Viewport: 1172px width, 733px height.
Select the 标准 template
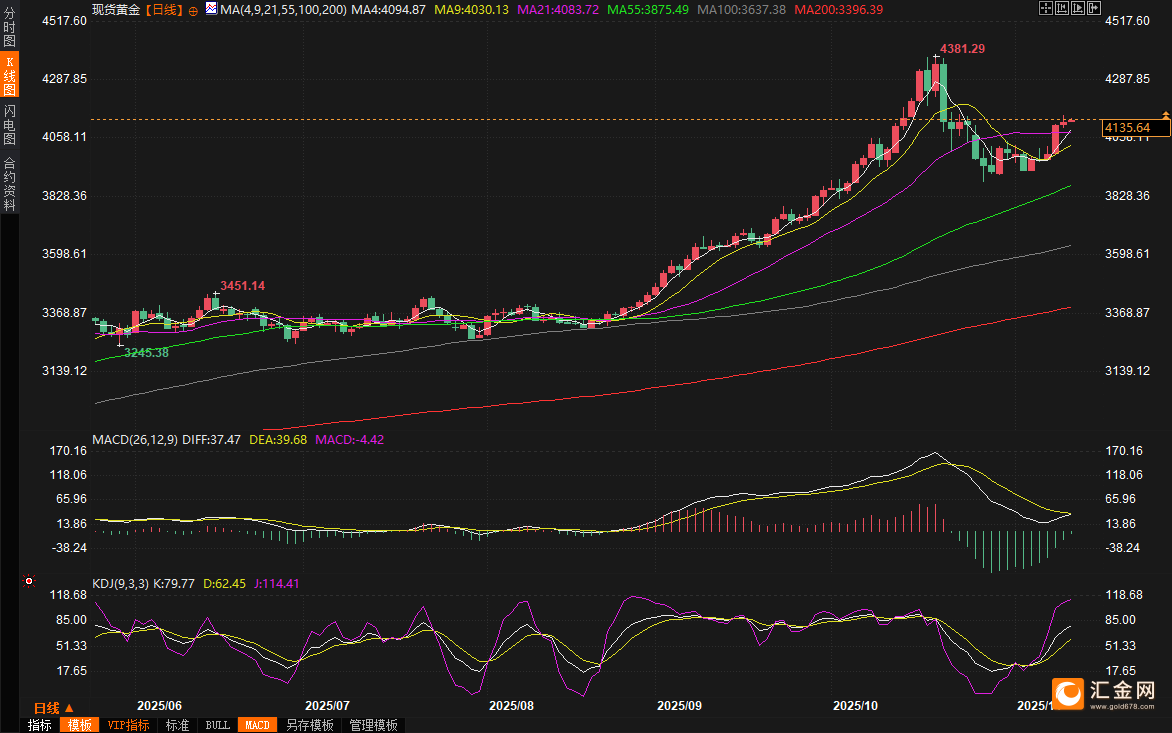tap(178, 725)
